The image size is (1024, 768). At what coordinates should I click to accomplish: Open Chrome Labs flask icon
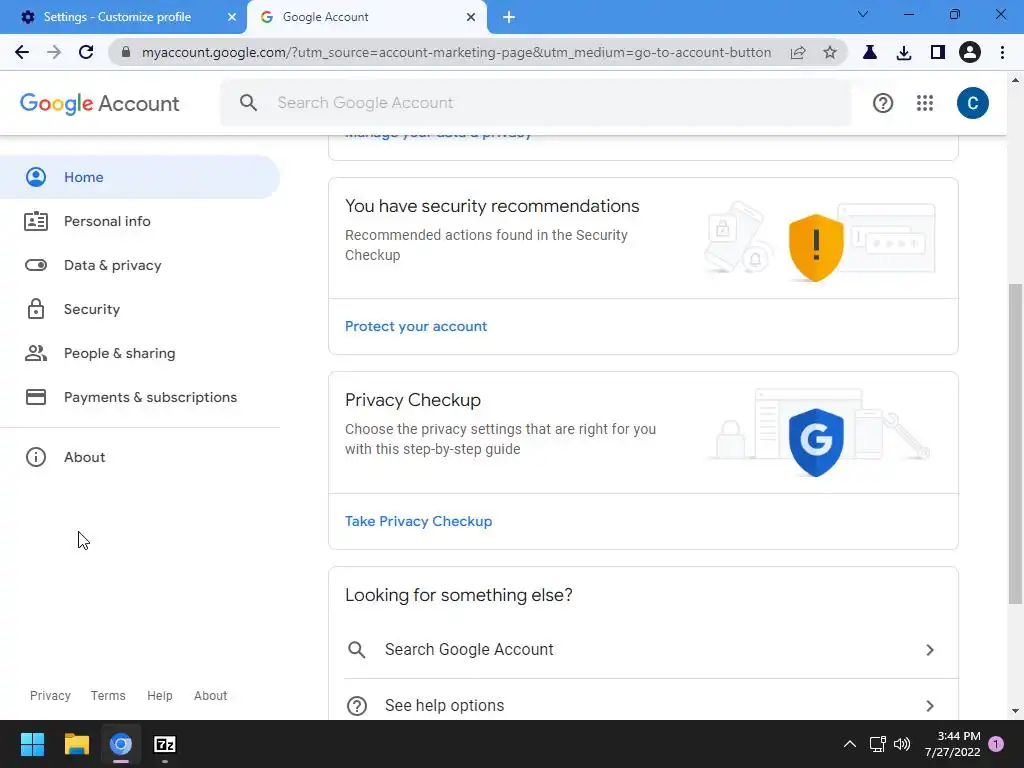click(870, 52)
